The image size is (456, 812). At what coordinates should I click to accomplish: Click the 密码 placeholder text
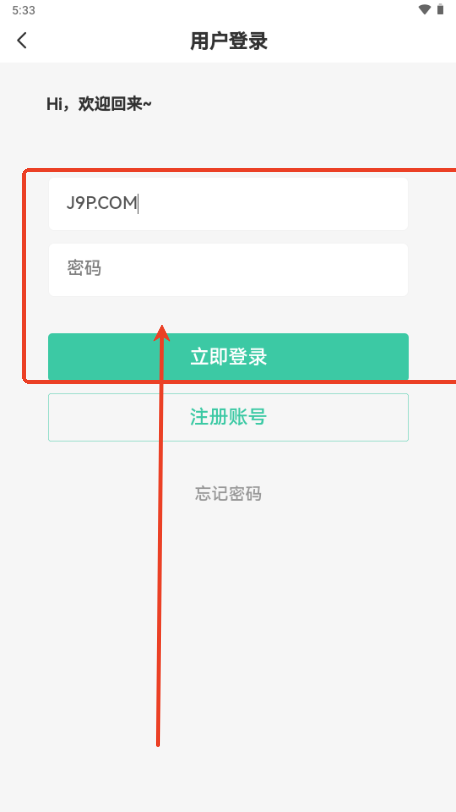tap(84, 268)
